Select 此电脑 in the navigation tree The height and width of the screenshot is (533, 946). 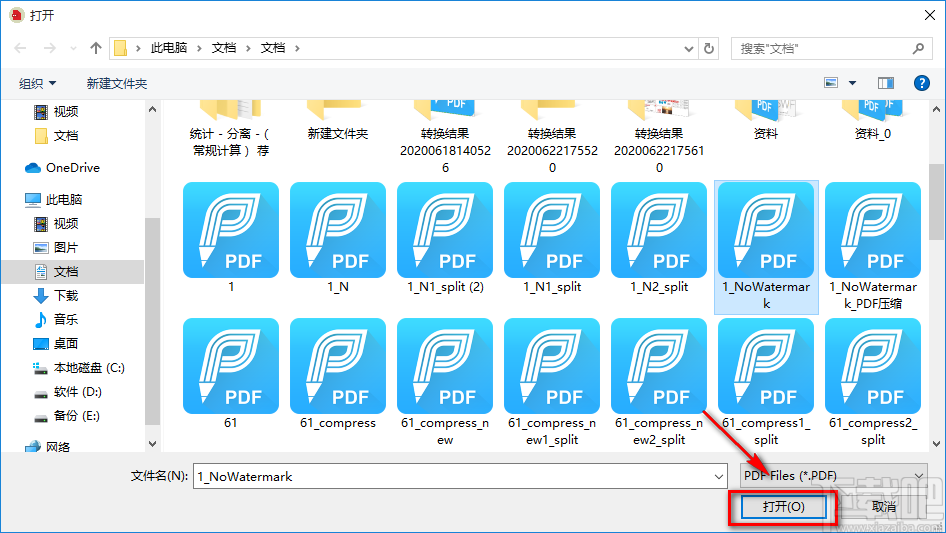coord(54,199)
